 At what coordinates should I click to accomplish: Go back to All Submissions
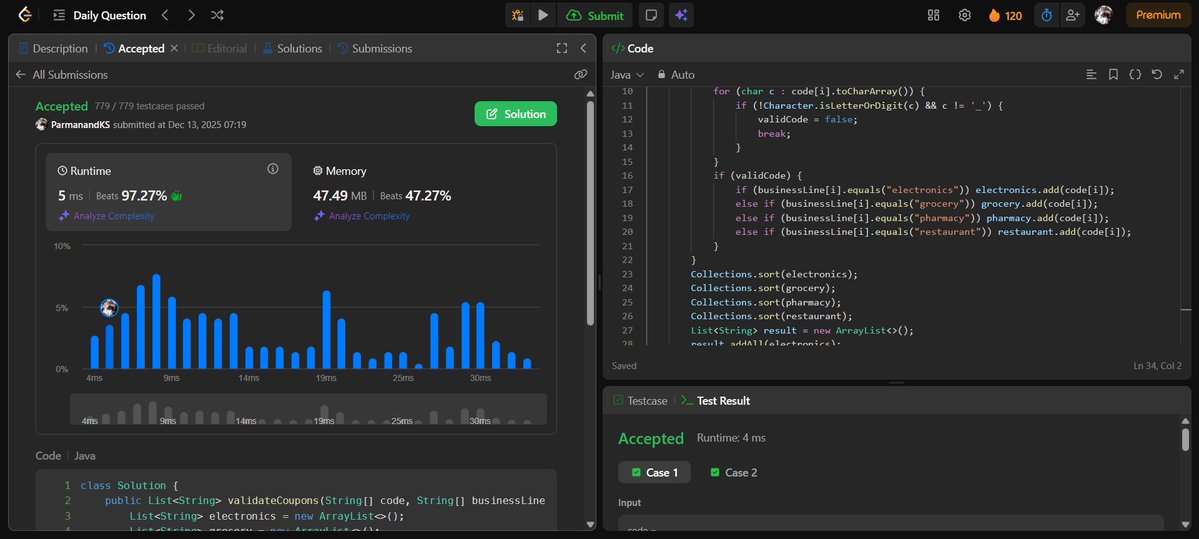tap(61, 75)
